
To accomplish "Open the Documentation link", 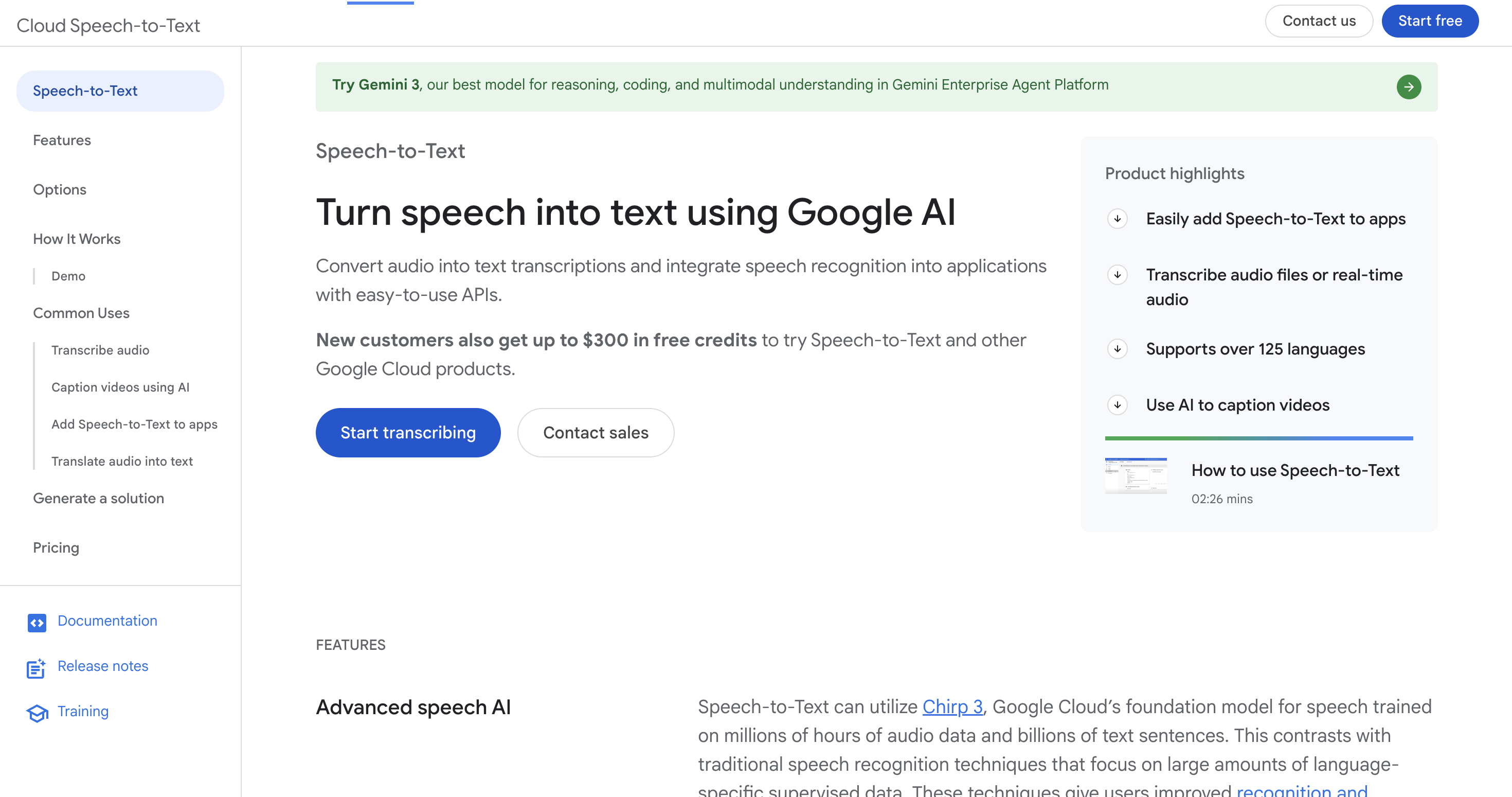I will [x=107, y=621].
